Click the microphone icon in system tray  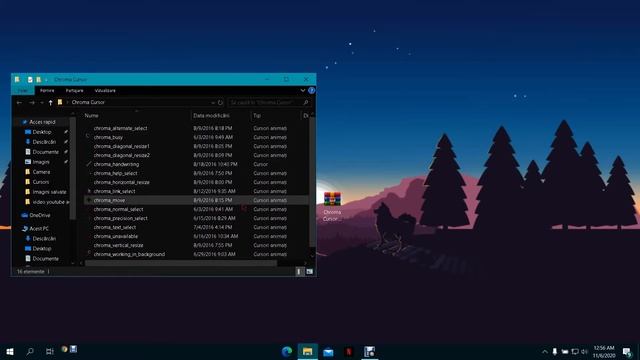(555, 351)
